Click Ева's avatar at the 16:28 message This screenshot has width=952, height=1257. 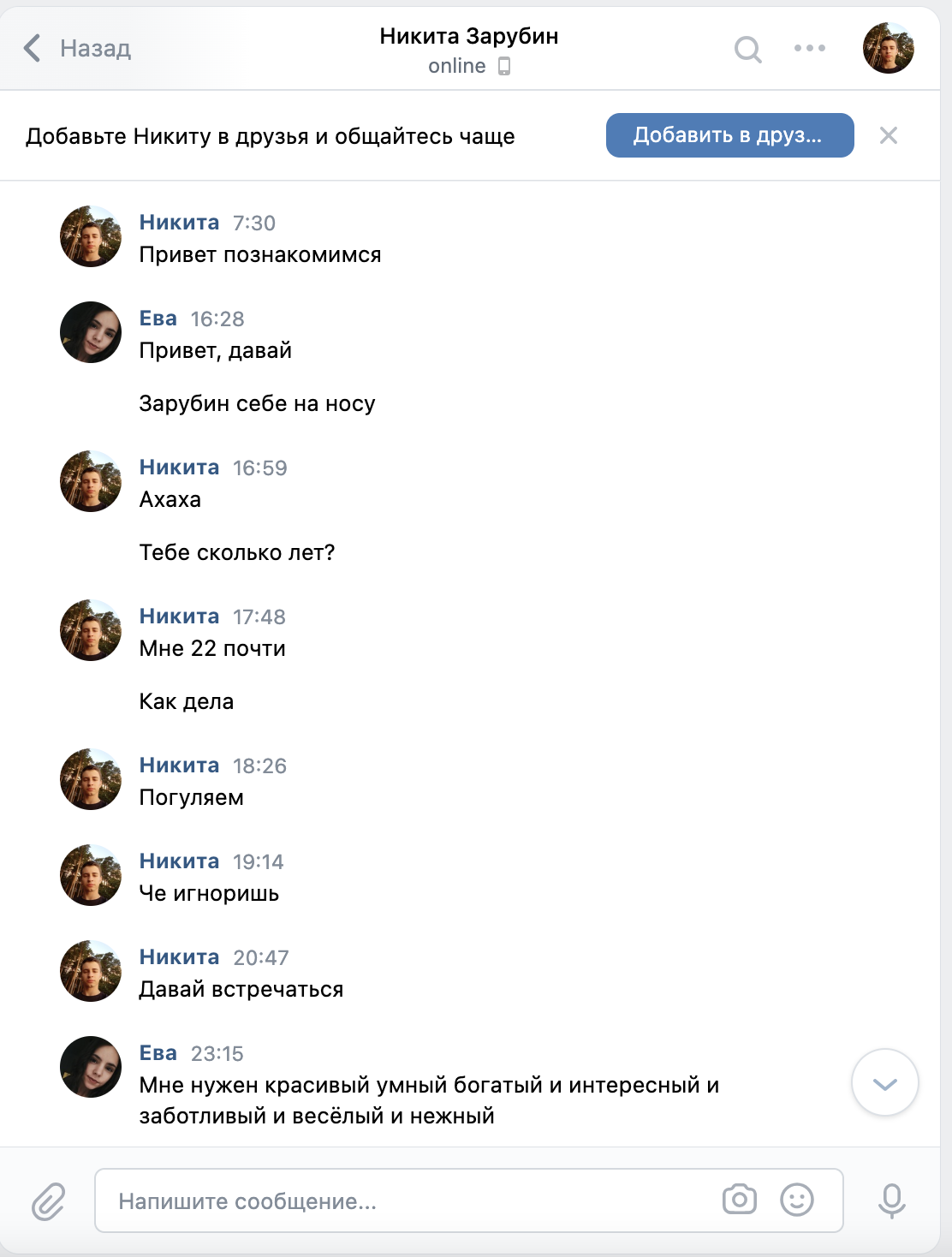(x=91, y=332)
